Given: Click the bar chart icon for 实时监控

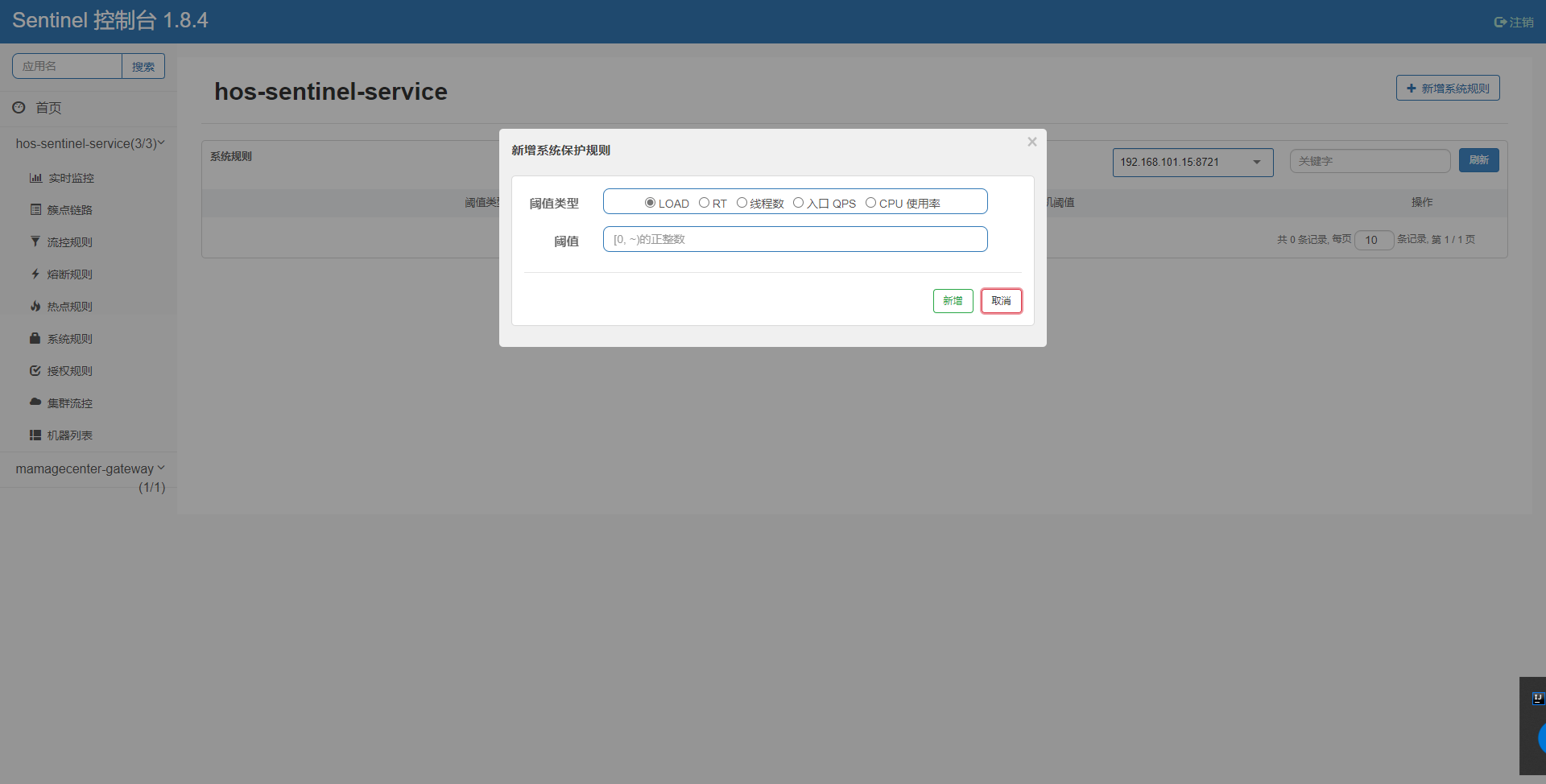Looking at the screenshot, I should pos(35,178).
